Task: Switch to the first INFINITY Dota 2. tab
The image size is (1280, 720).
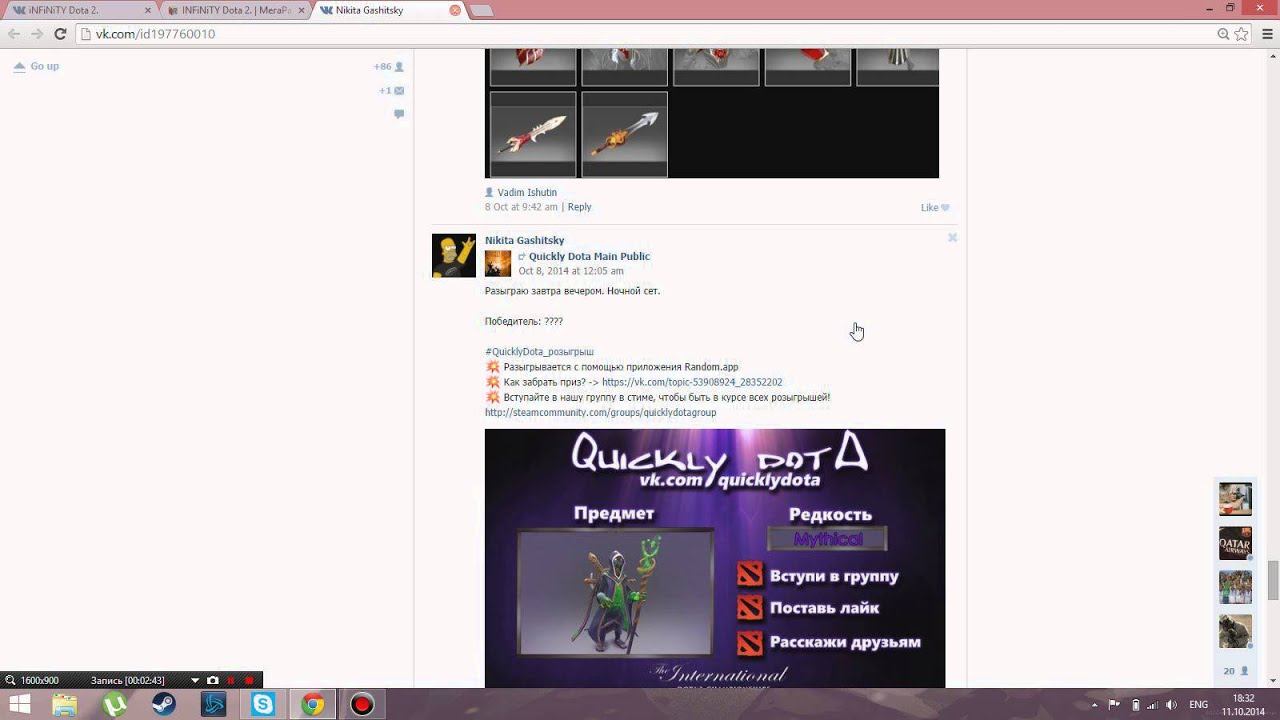Action: [x=80, y=10]
